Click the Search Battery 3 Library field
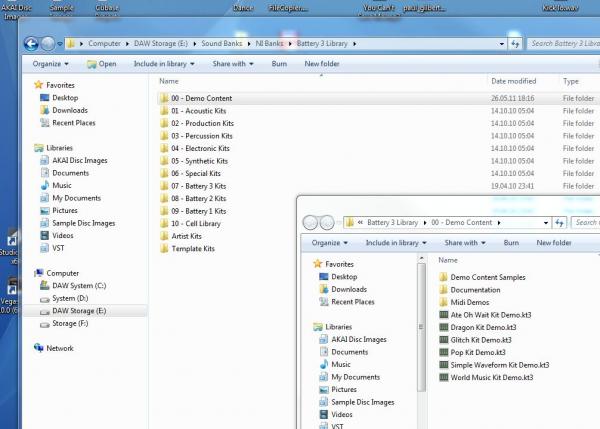The height and width of the screenshot is (429, 600). tap(562, 44)
